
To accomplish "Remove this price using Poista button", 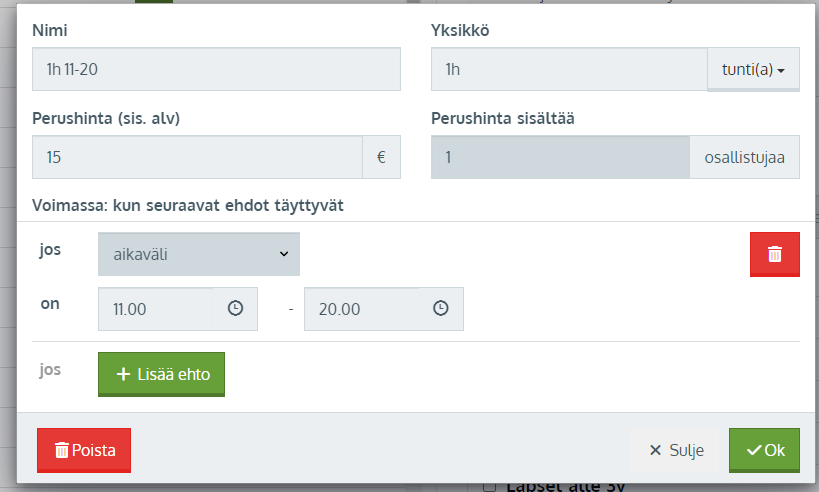I will pos(84,450).
